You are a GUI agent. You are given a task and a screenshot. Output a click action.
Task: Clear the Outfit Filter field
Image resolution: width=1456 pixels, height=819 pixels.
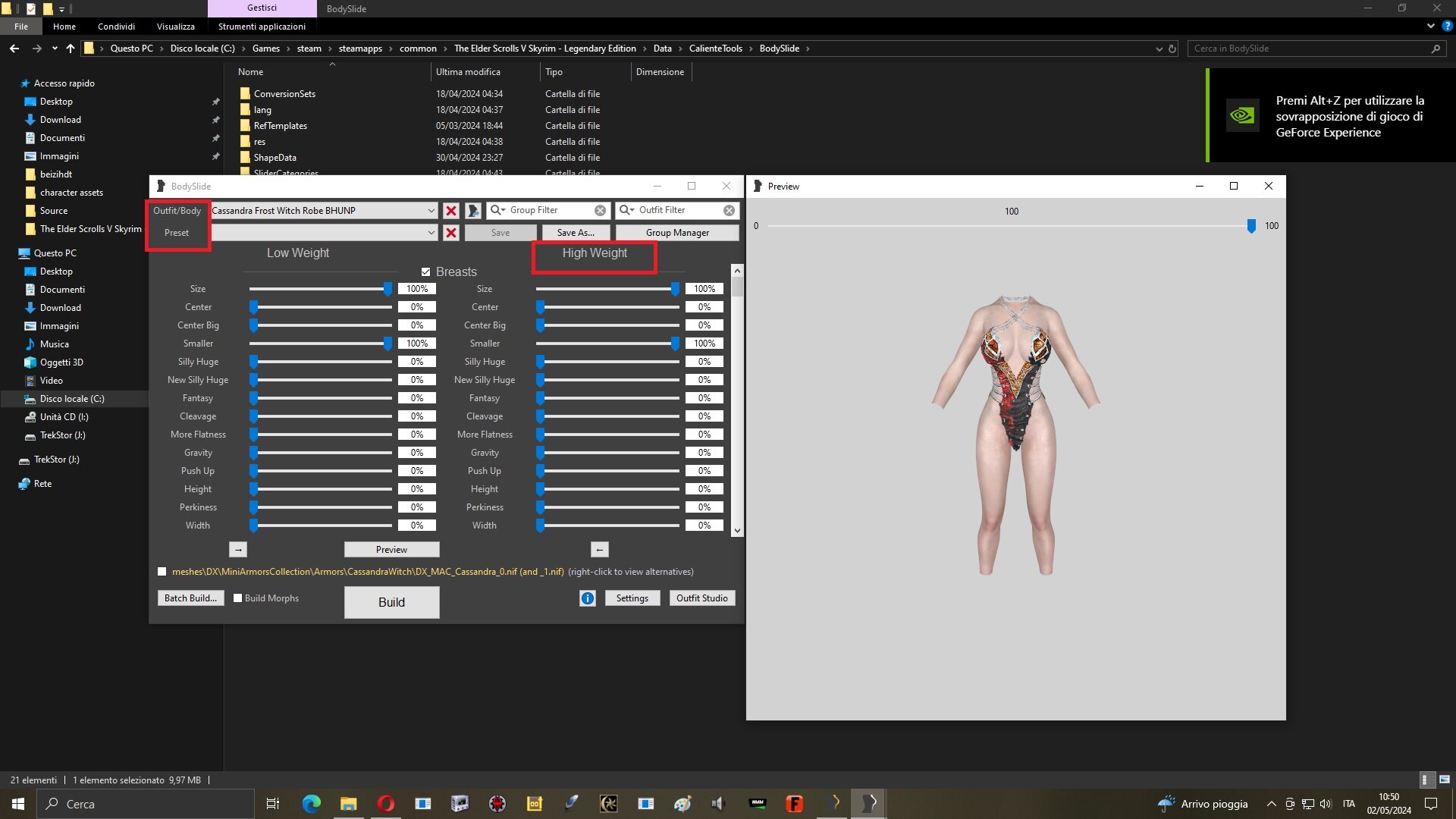(729, 211)
